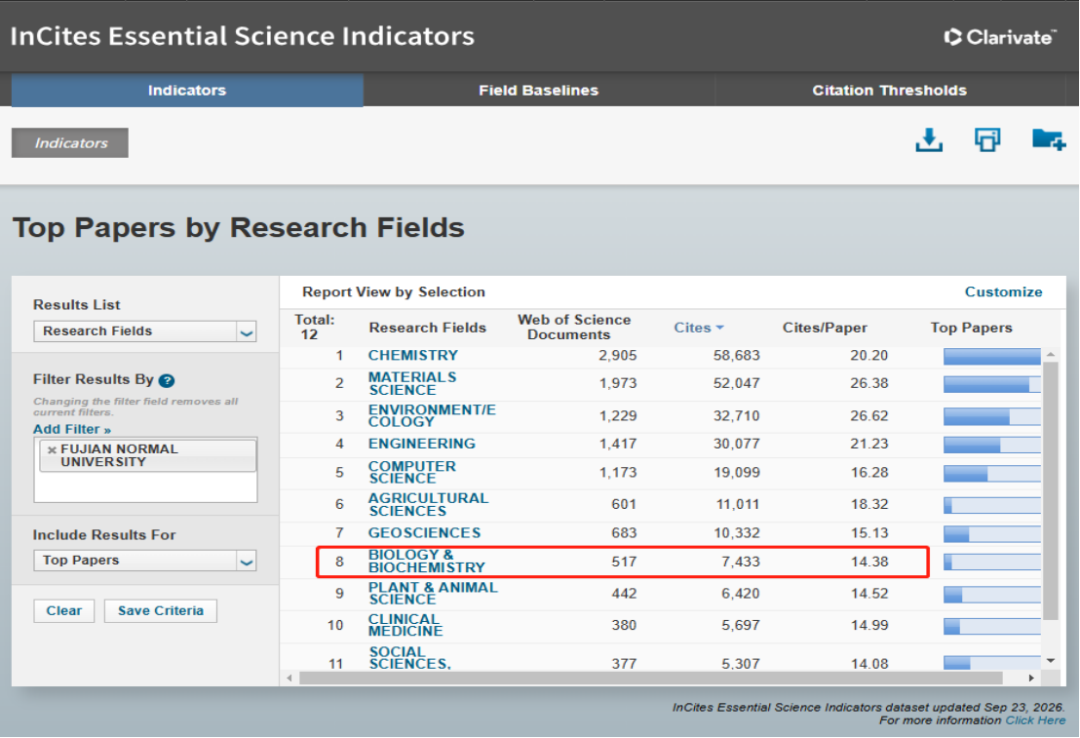Open the GEOSCIENCES research field

(424, 533)
